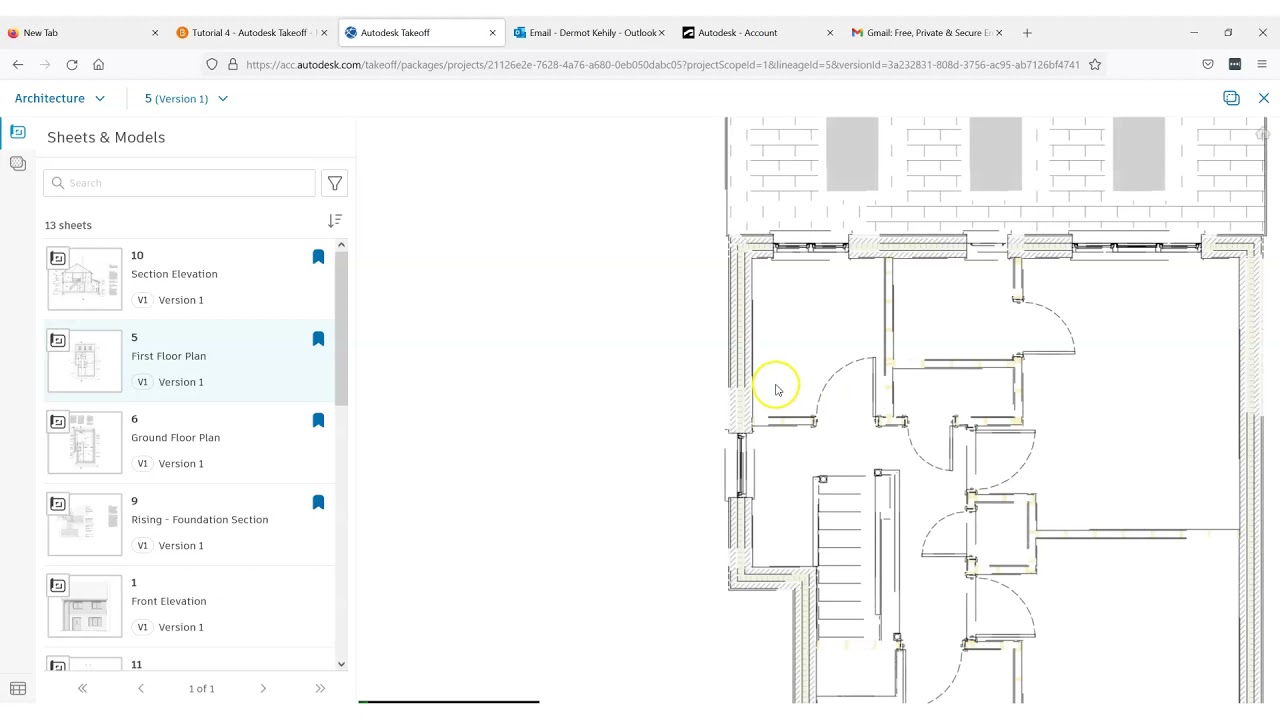Image resolution: width=1280 pixels, height=720 pixels.
Task: Go to last page of sheets
Action: (320, 689)
